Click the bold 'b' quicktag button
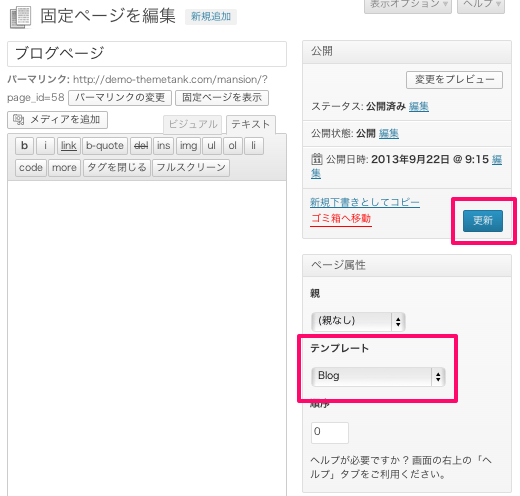Image resolution: width=520 pixels, height=496 pixels. (x=24, y=146)
